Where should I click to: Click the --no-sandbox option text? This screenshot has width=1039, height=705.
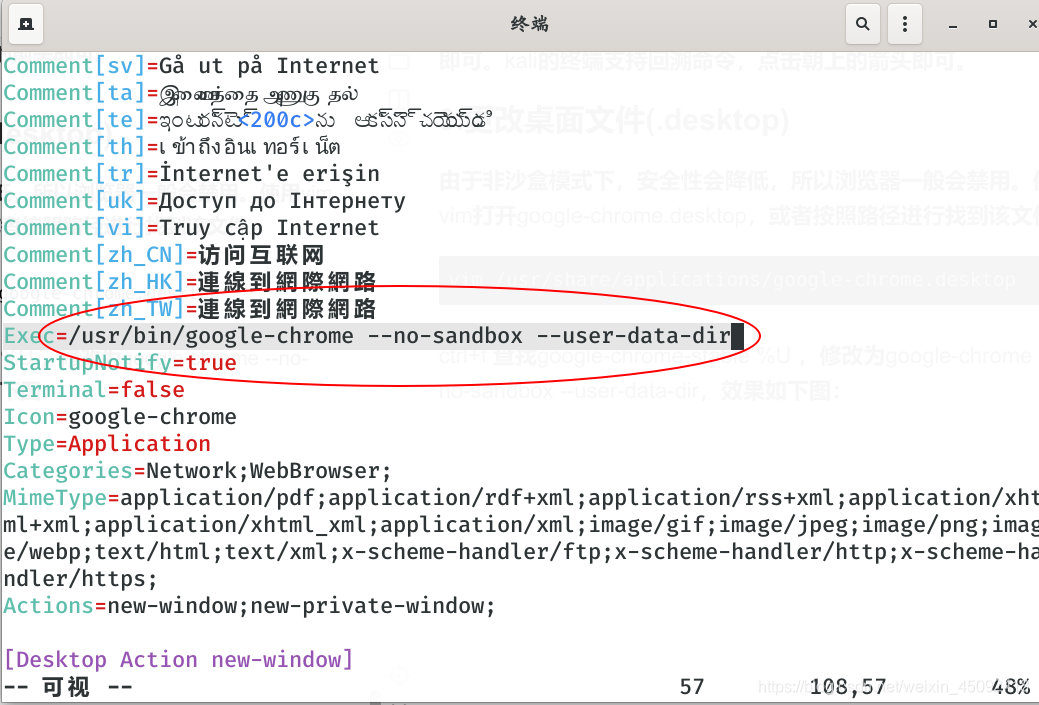pyautogui.click(x=445, y=336)
